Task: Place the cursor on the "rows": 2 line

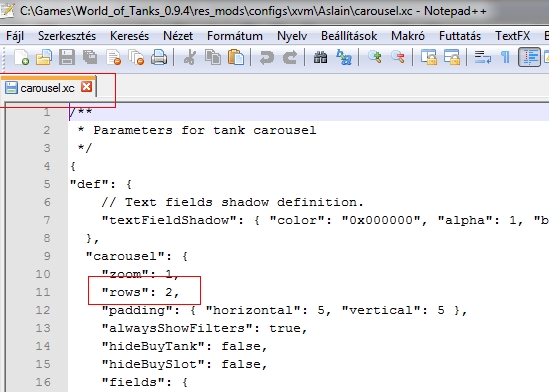Action: point(140,292)
